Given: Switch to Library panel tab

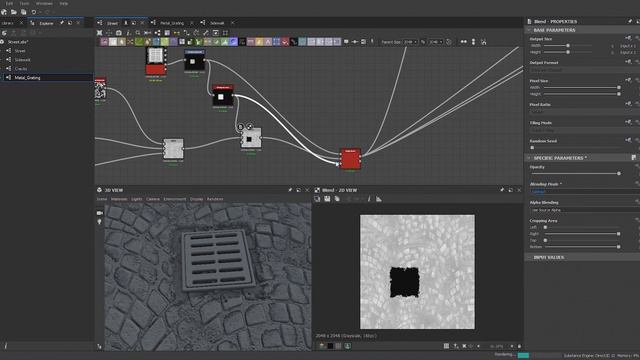Looking at the screenshot, I should [x=8, y=23].
